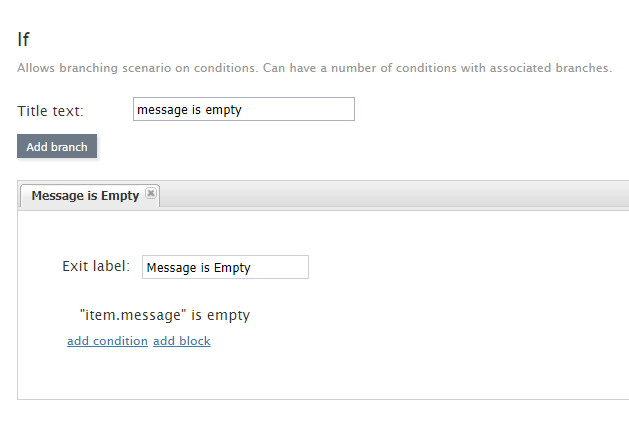Screen dimensions: 629x422
Task: Click blank space right of Exit label field
Action: [x=450, y=267]
